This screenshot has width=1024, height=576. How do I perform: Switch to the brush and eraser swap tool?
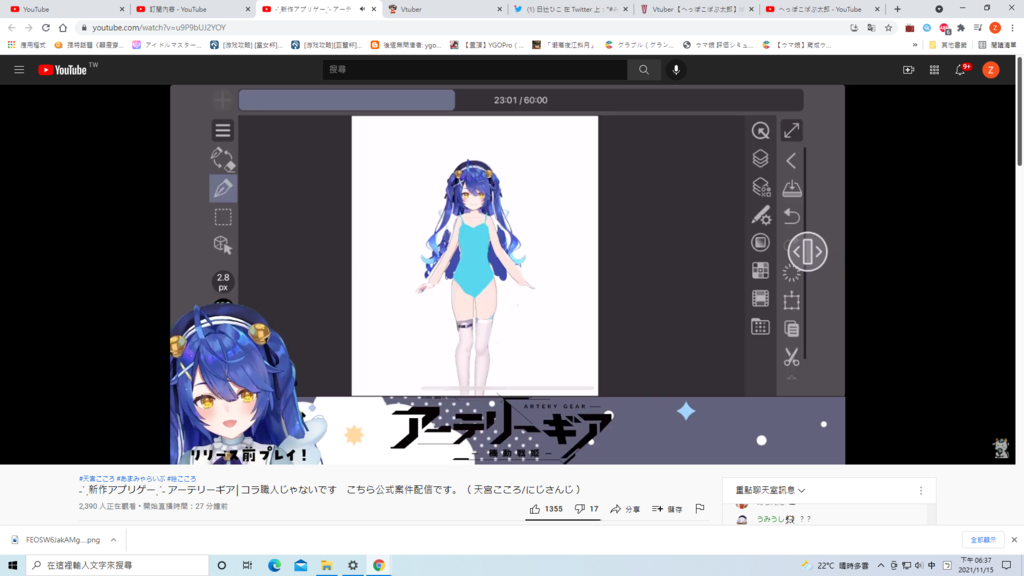[223, 159]
